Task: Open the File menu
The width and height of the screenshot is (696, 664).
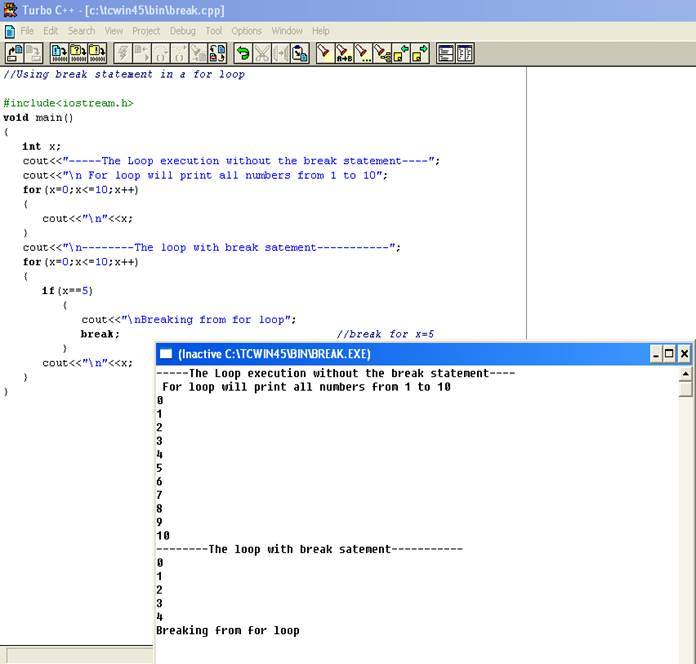Action: pyautogui.click(x=27, y=31)
